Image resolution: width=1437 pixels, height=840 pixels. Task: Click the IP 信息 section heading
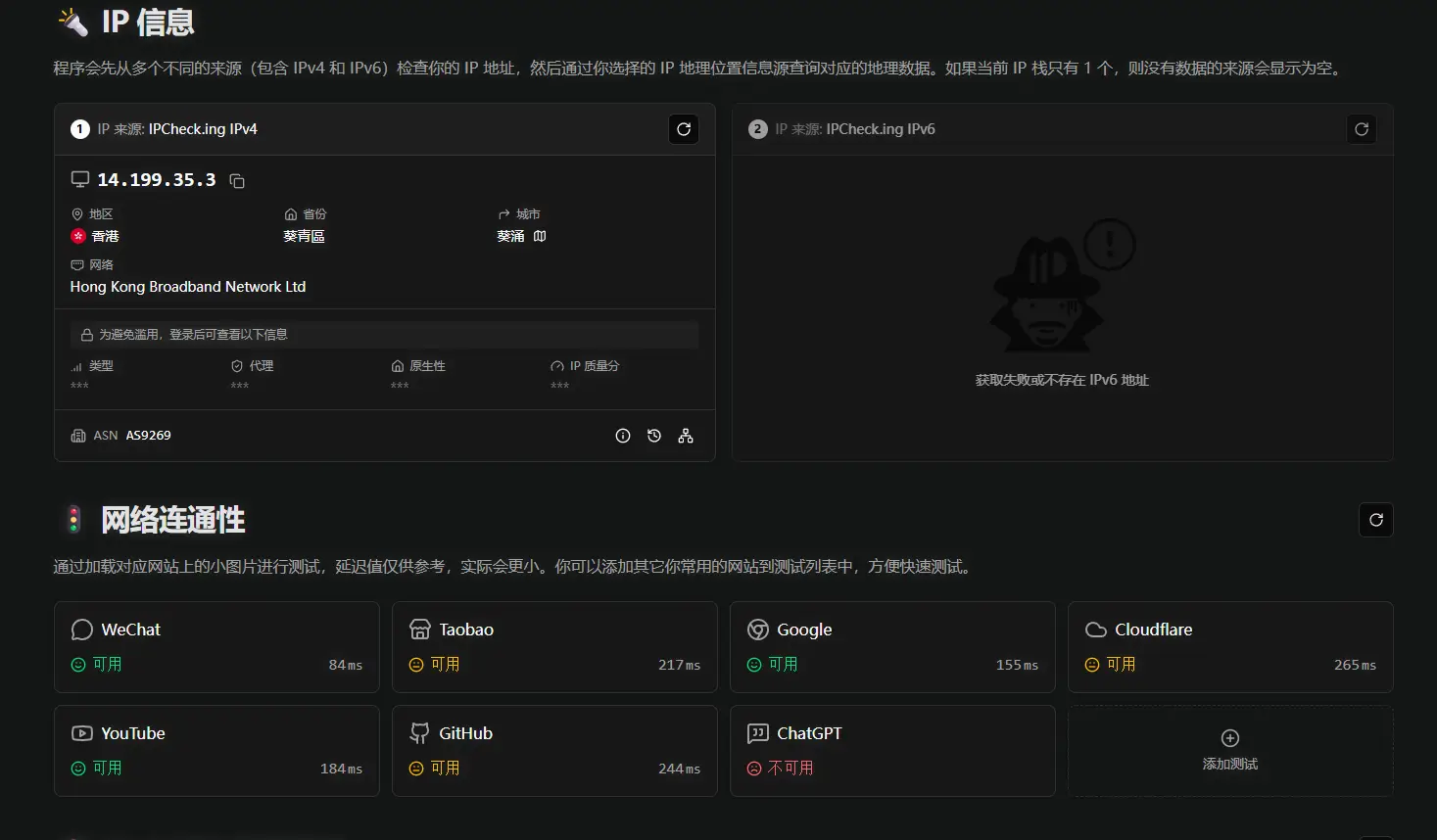coord(148,22)
